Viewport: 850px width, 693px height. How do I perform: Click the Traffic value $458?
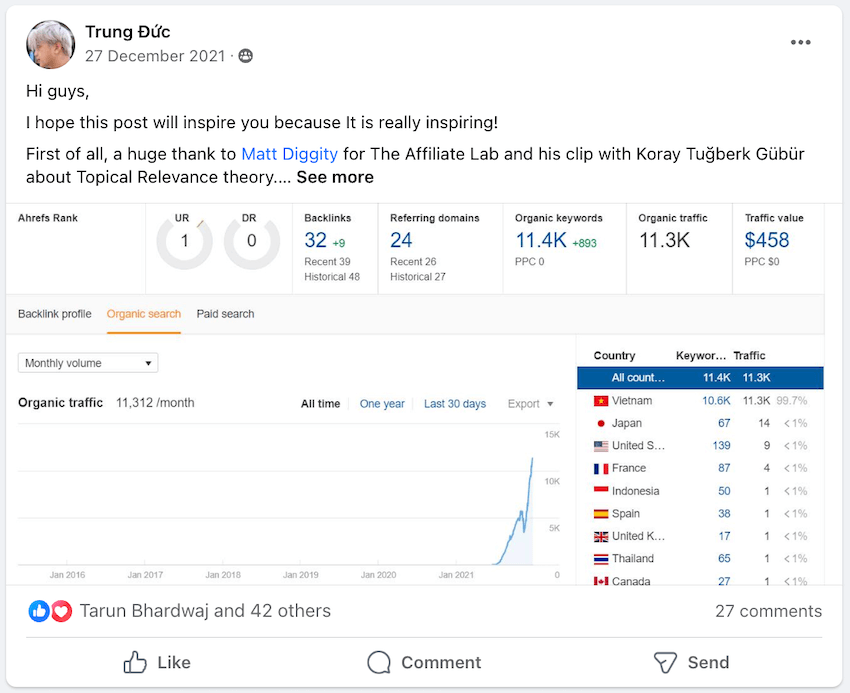point(767,240)
